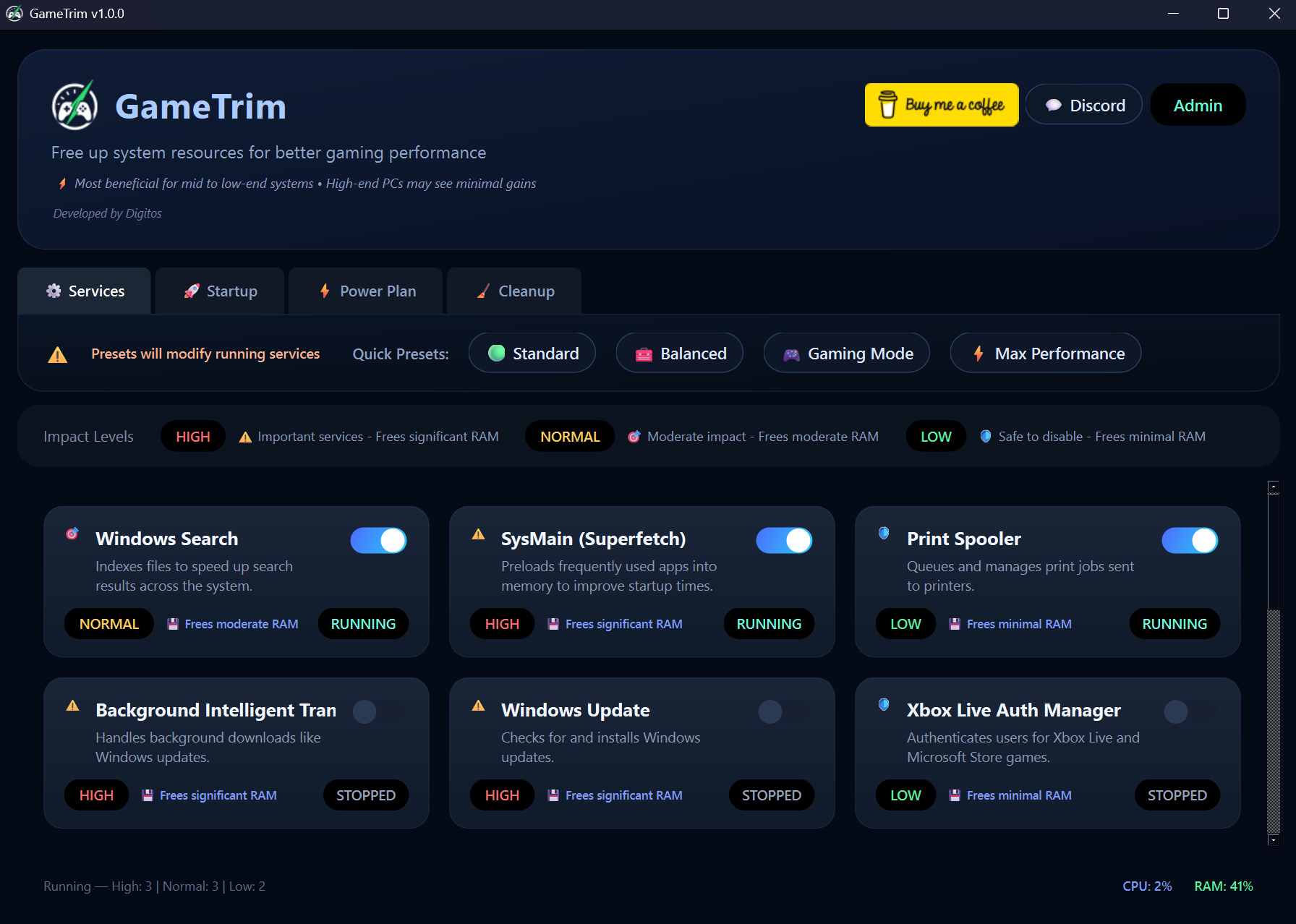Click the warning icon on the Windows Update card

tap(478, 706)
